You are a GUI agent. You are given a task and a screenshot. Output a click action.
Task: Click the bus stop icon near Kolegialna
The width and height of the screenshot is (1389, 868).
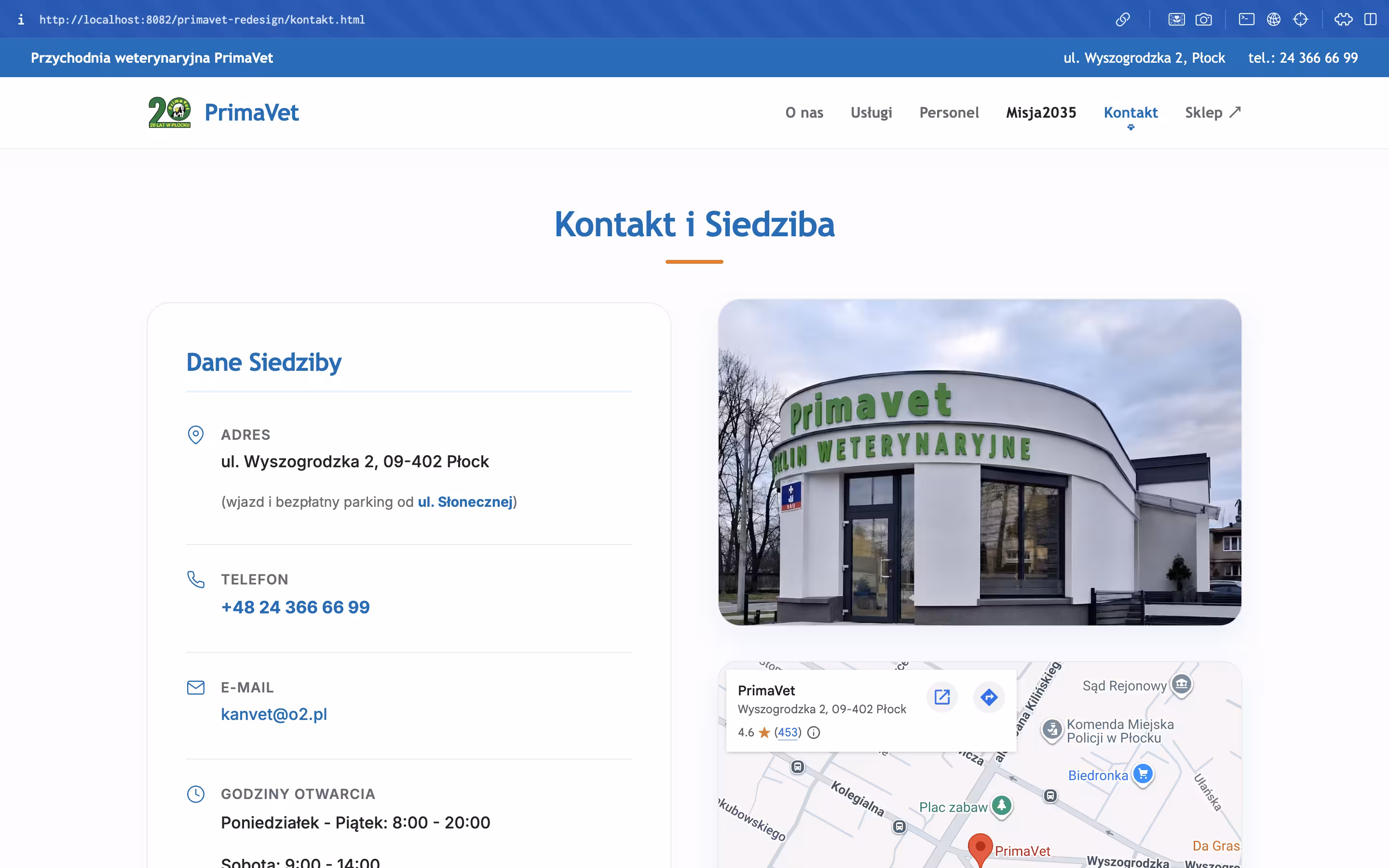[x=899, y=827]
